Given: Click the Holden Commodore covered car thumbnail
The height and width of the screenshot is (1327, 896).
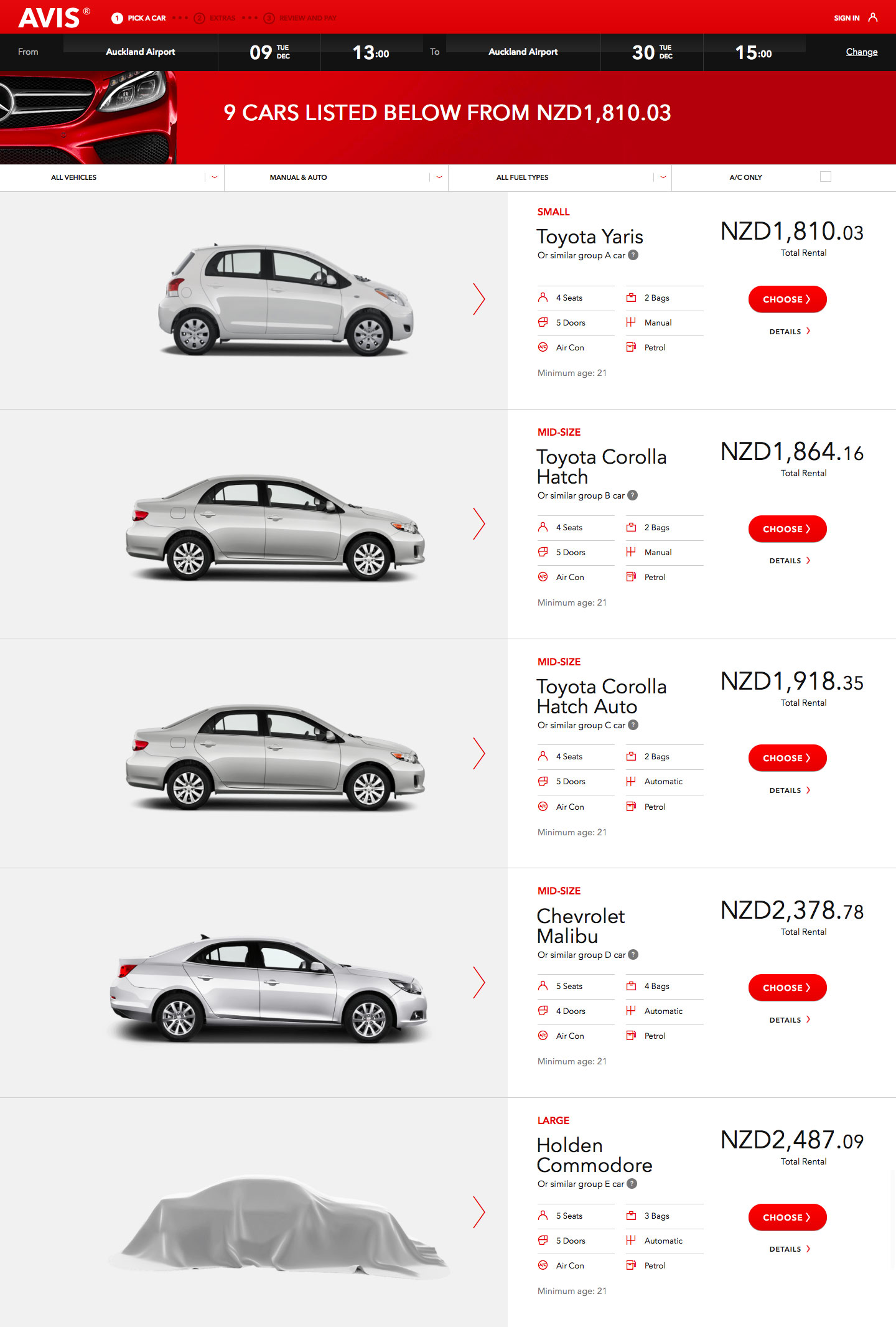Looking at the screenshot, I should click(x=280, y=1226).
